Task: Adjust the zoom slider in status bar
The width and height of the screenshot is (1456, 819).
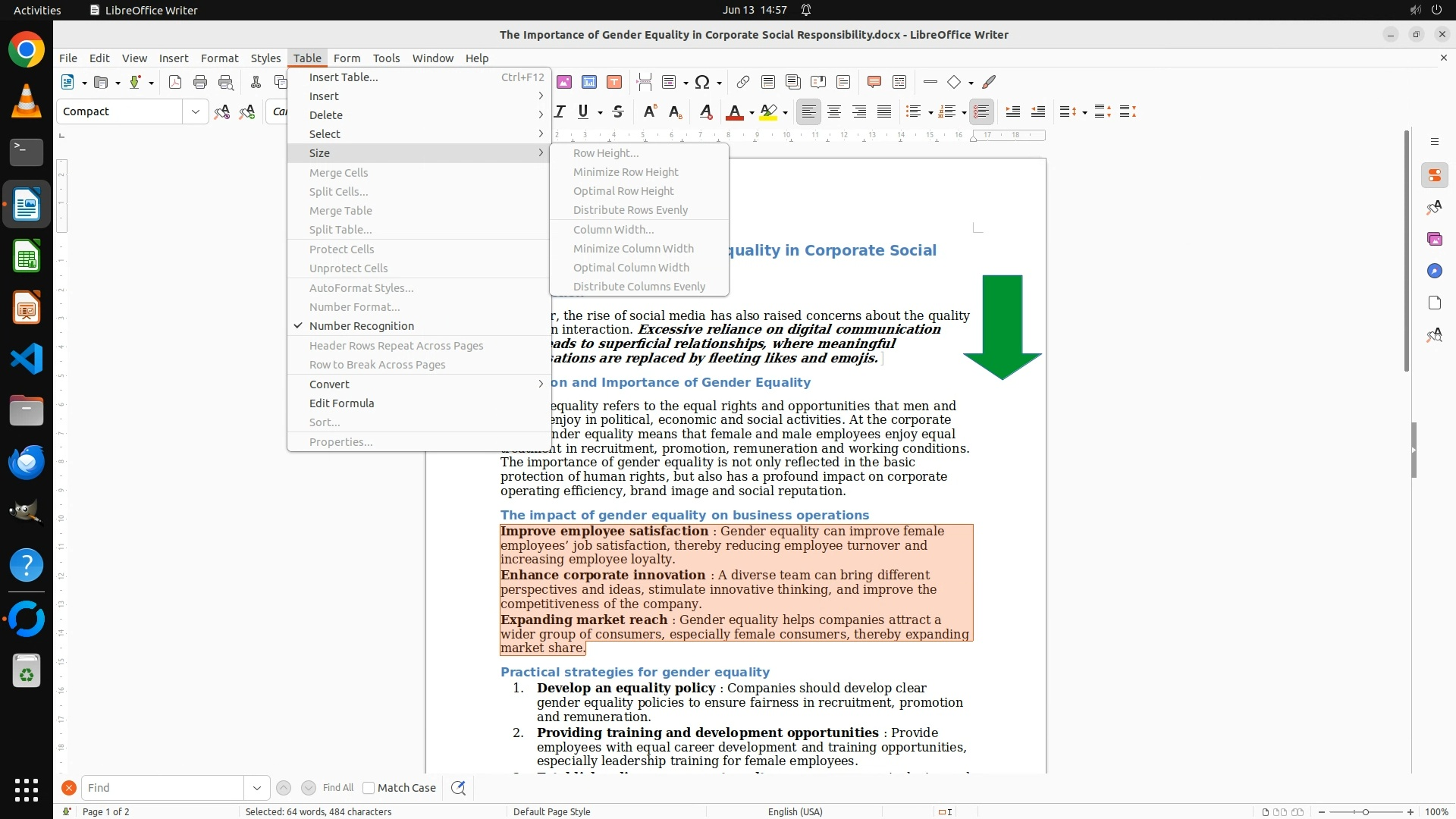Action: 1365,811
